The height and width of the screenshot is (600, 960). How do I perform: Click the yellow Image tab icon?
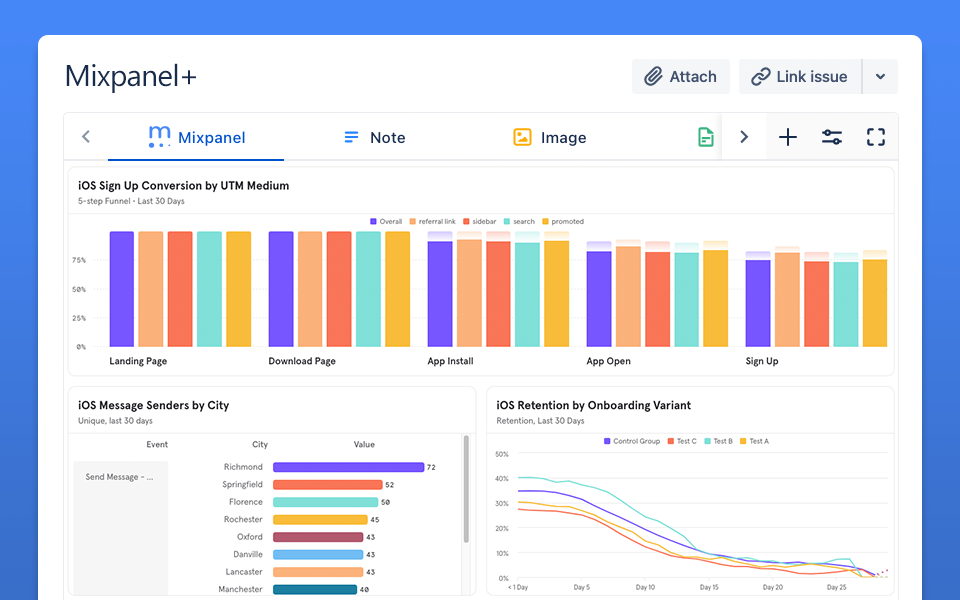click(522, 138)
